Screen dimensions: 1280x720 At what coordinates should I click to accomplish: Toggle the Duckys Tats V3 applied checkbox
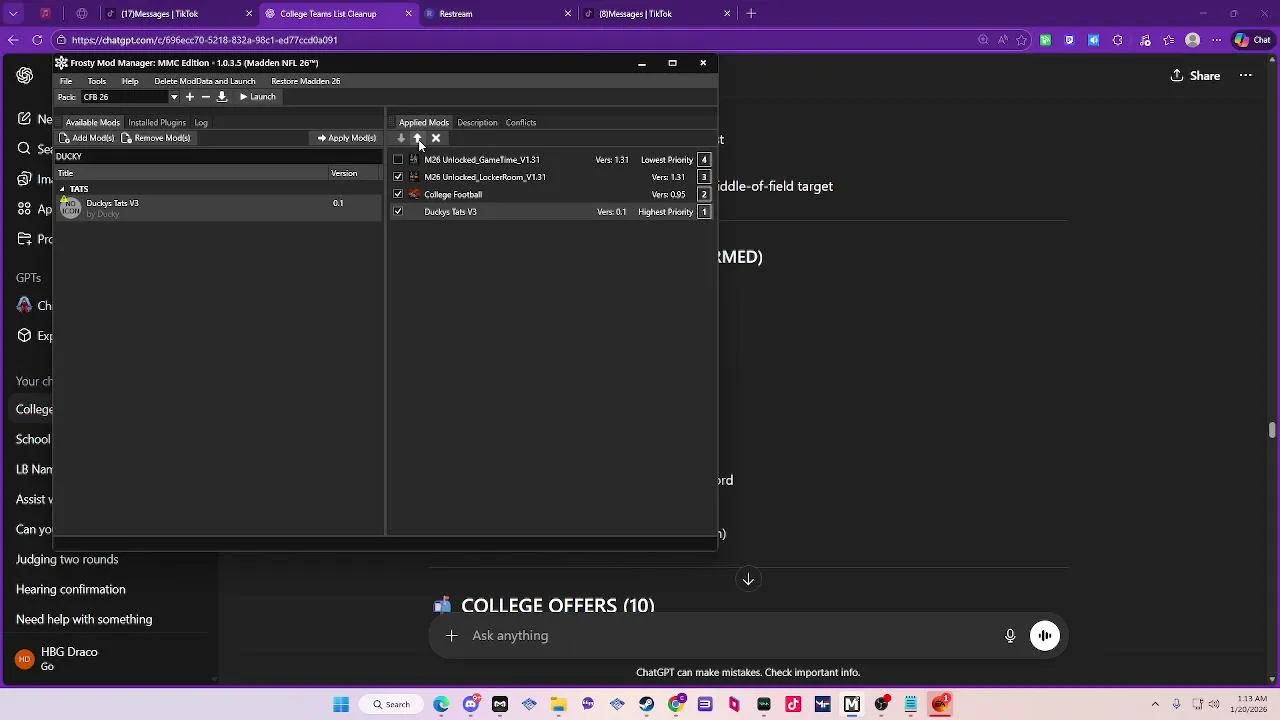398,212
